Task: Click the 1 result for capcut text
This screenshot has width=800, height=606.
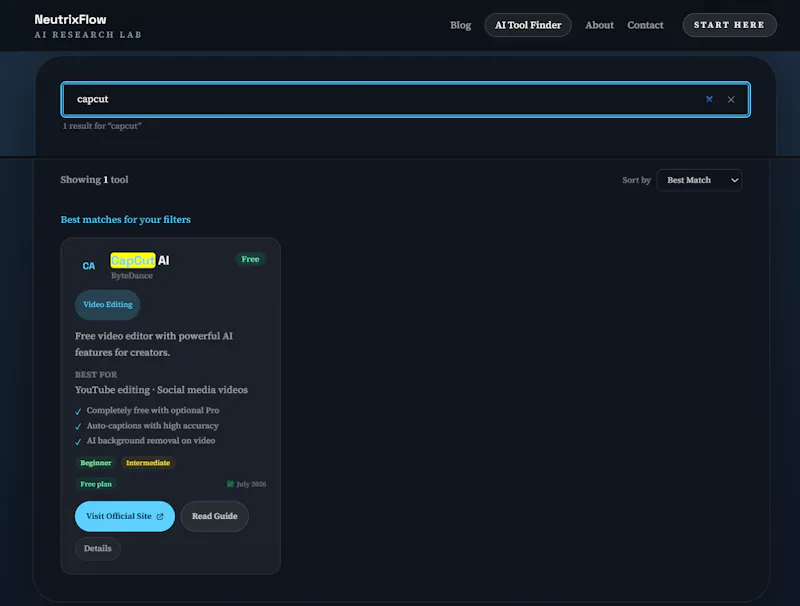Action: (x=102, y=125)
